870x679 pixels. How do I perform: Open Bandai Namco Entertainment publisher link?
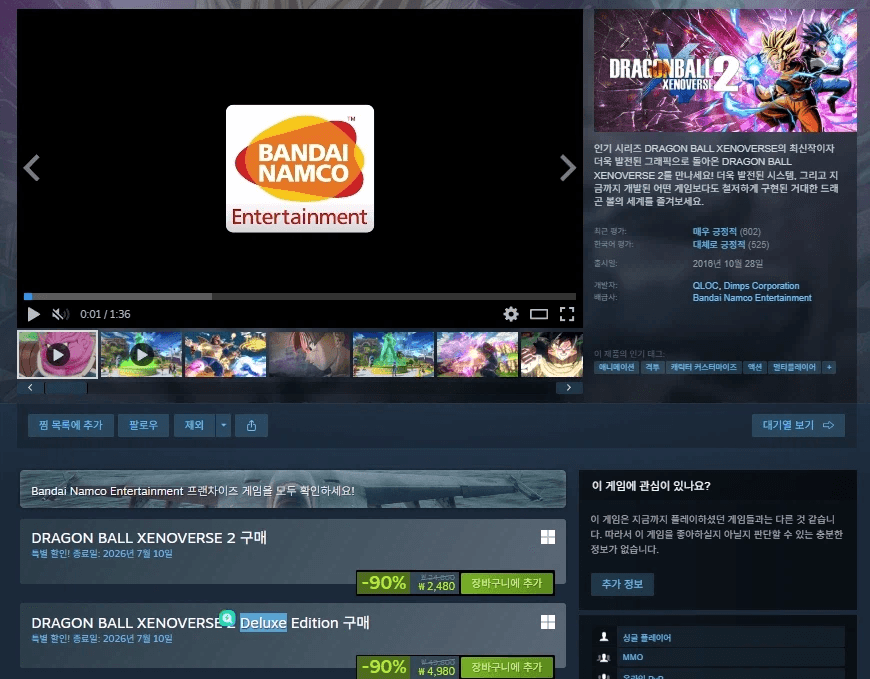tap(752, 298)
